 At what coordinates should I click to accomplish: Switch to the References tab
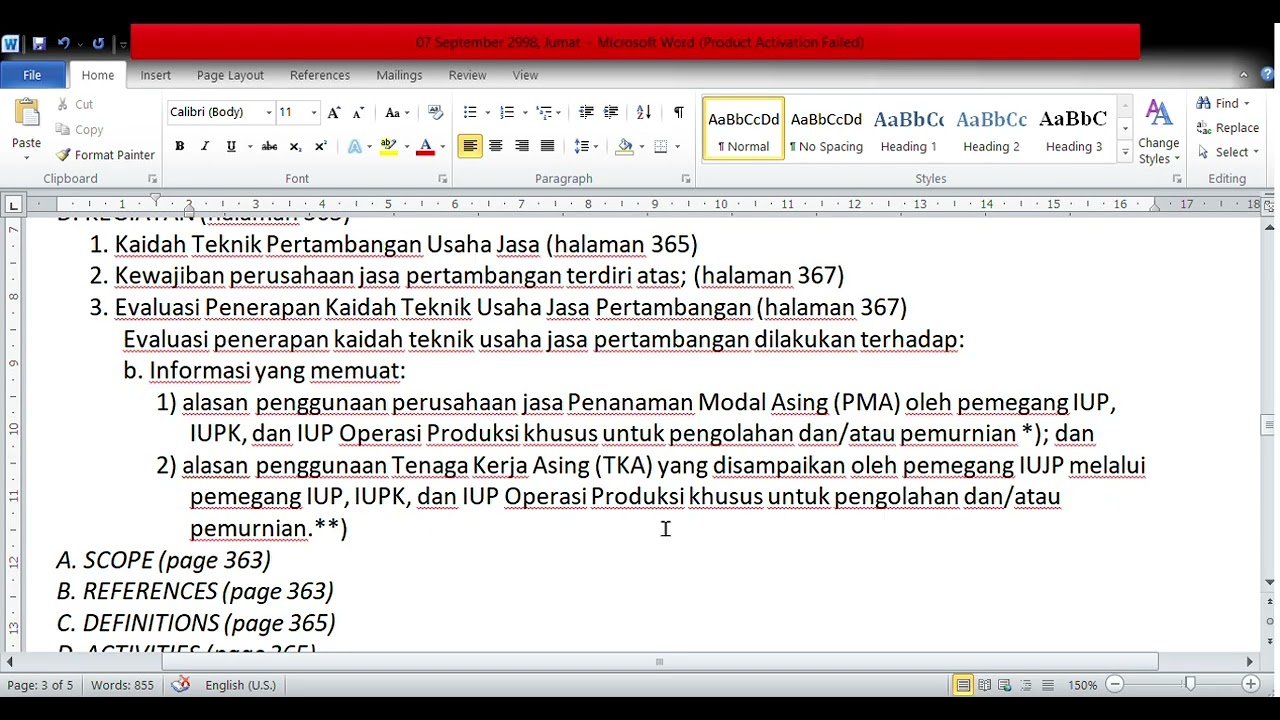click(x=320, y=75)
